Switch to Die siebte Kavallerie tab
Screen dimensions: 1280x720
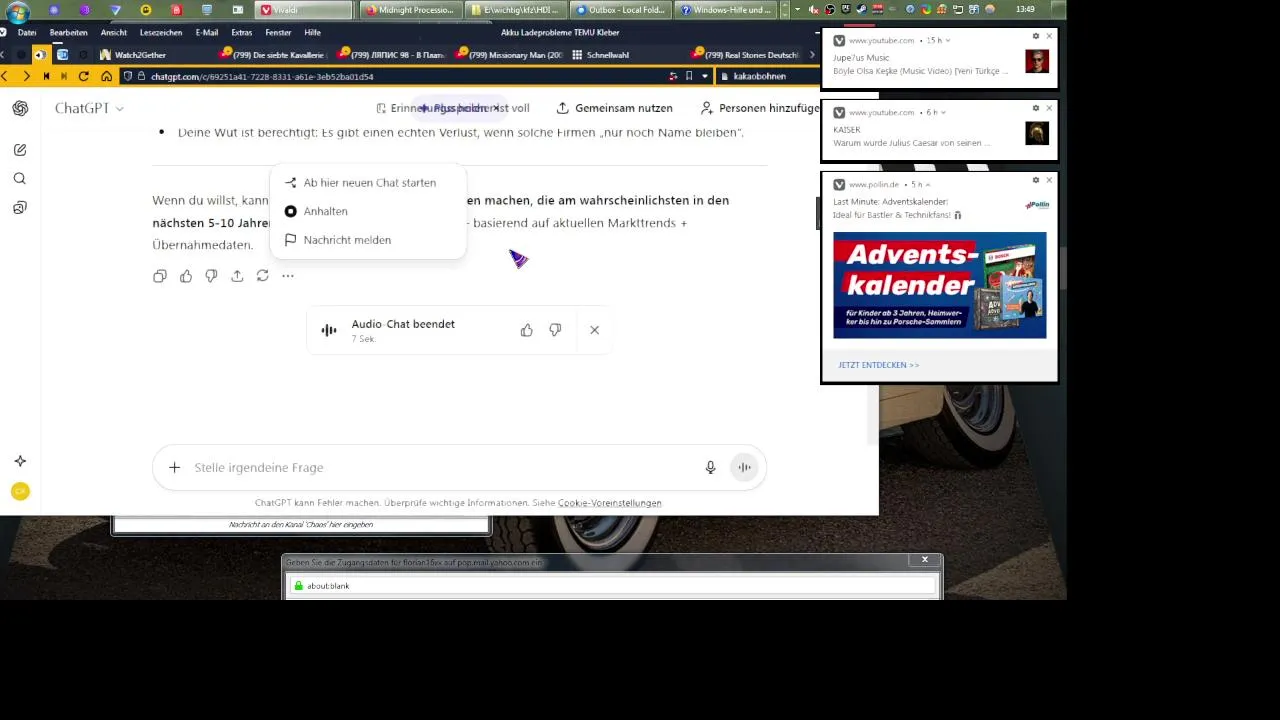(275, 55)
